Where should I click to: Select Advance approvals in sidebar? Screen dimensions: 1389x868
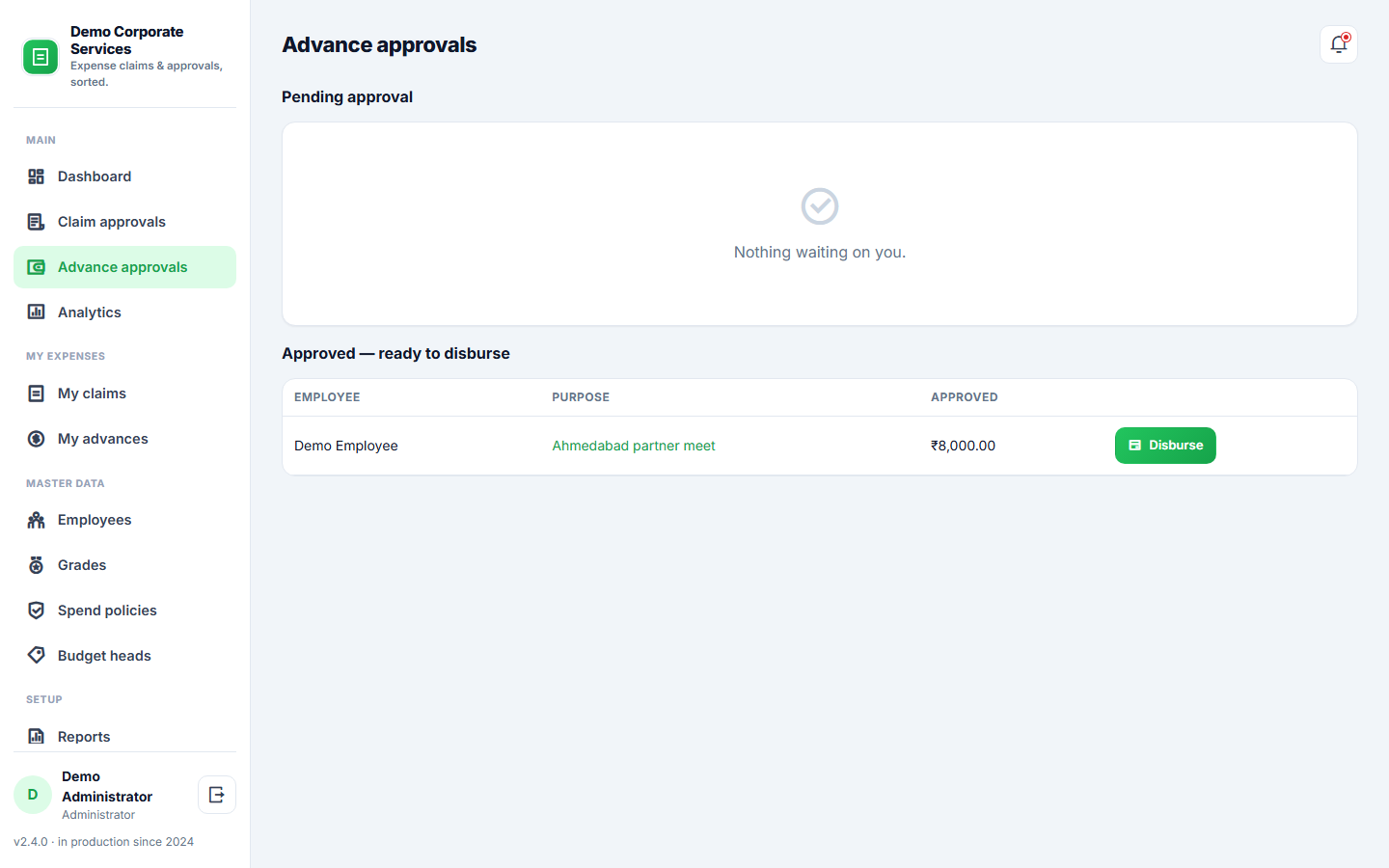point(124,267)
